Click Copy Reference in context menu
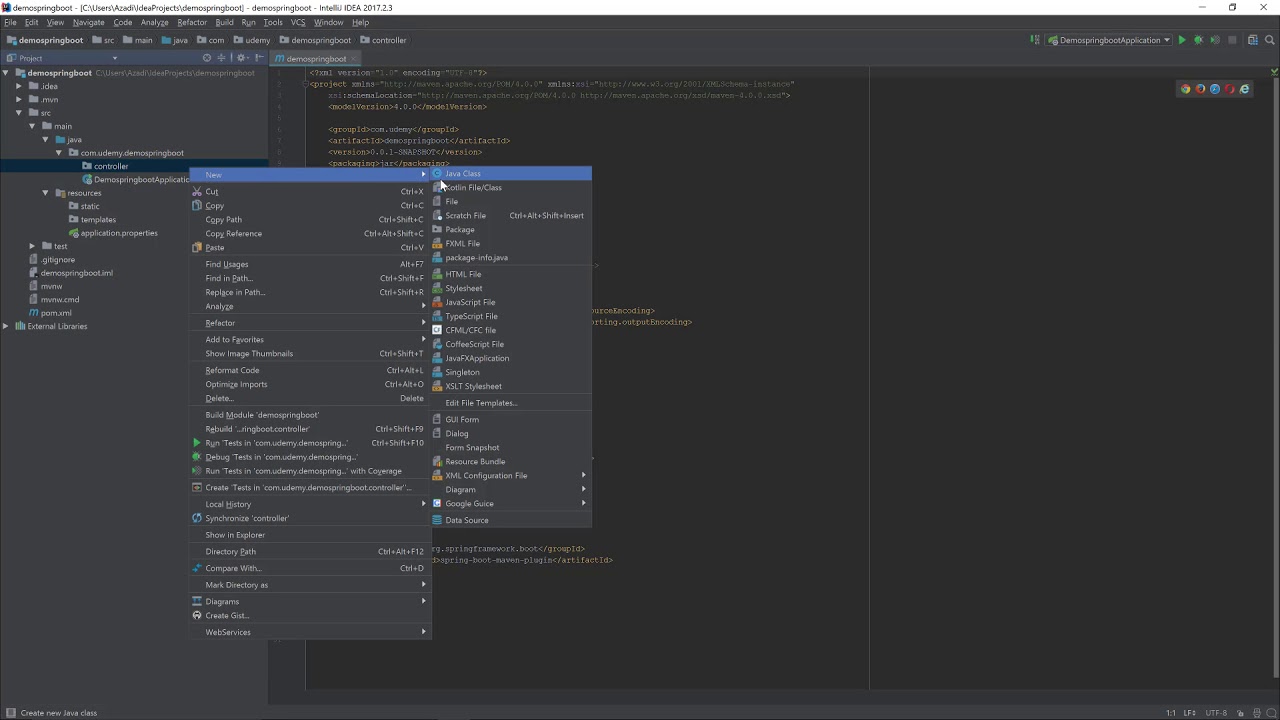Viewport: 1280px width, 720px height. [310, 234]
